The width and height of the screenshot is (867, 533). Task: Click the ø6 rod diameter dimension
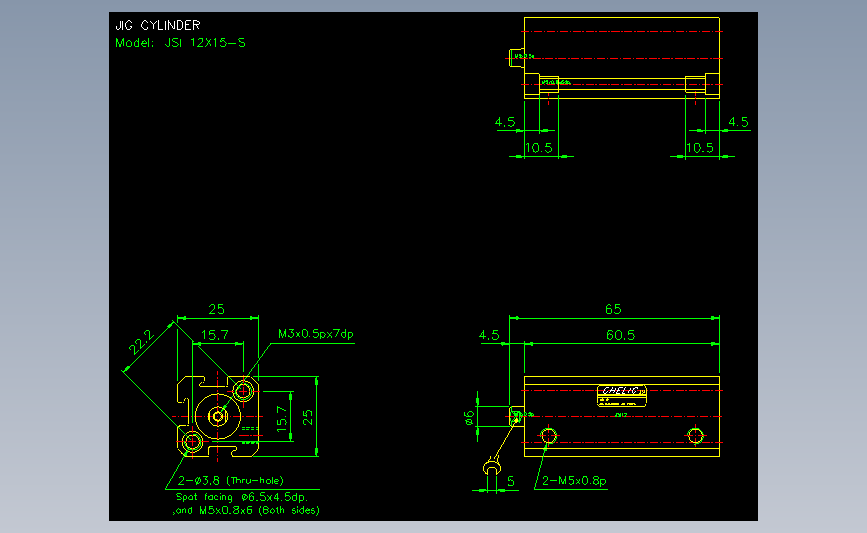(x=469, y=417)
